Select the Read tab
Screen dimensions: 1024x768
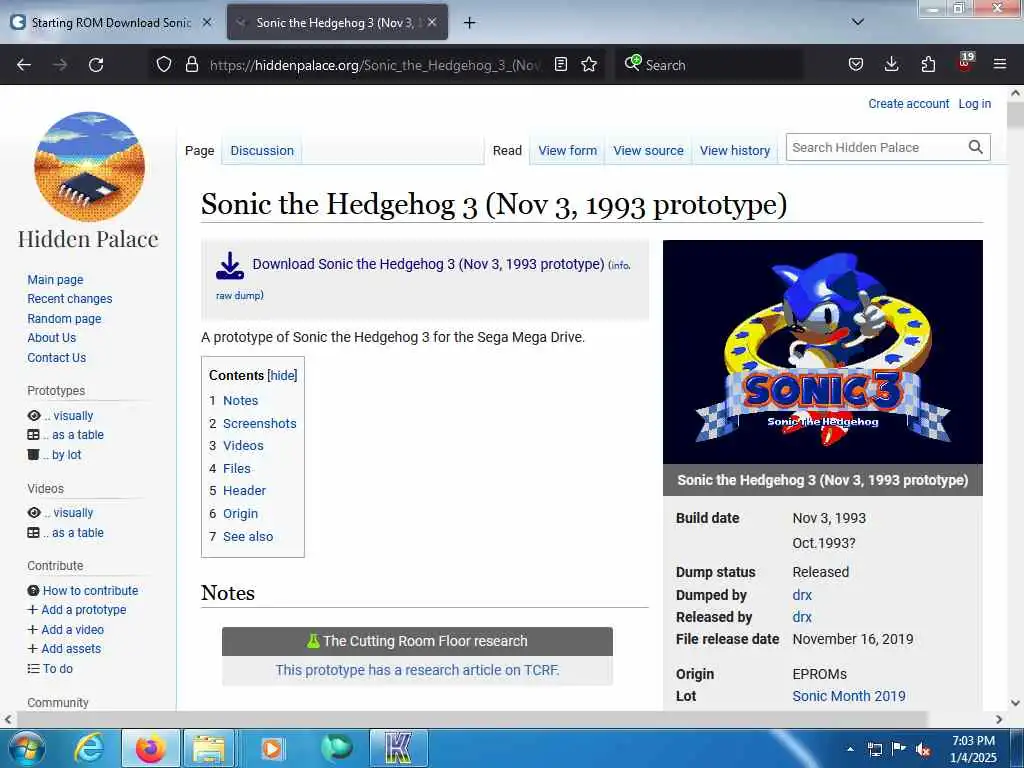coord(507,151)
